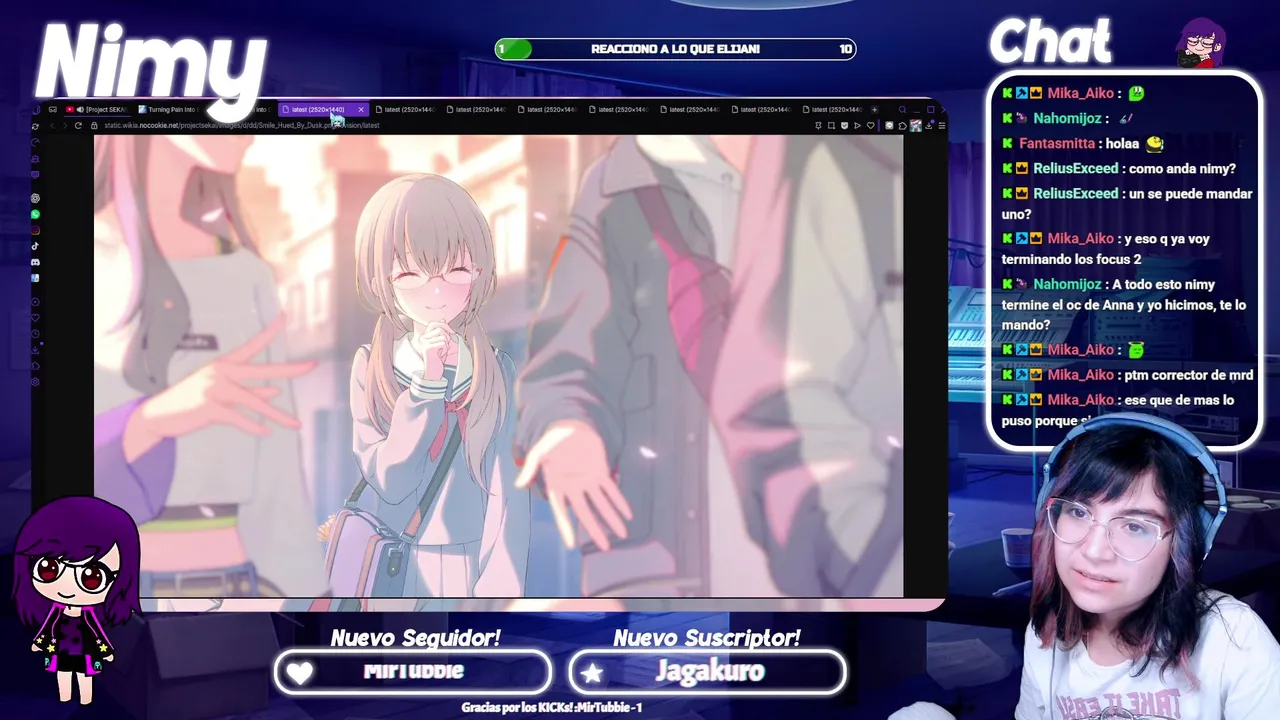This screenshot has height=720, width=1280.
Task: Bookmark the page with the heart icon in the address bar
Action: [871, 126]
